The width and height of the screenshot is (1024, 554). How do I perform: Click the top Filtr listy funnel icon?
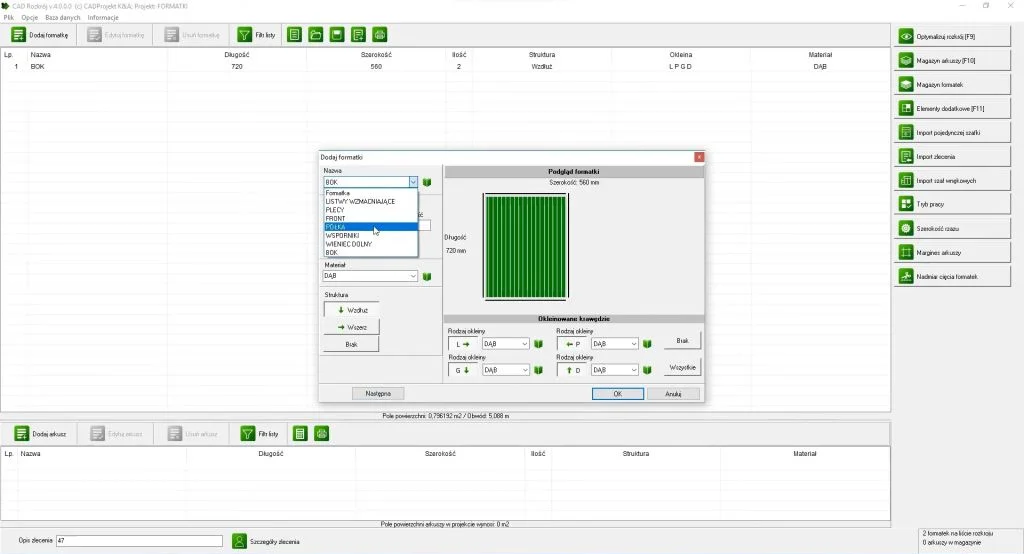[x=244, y=35]
